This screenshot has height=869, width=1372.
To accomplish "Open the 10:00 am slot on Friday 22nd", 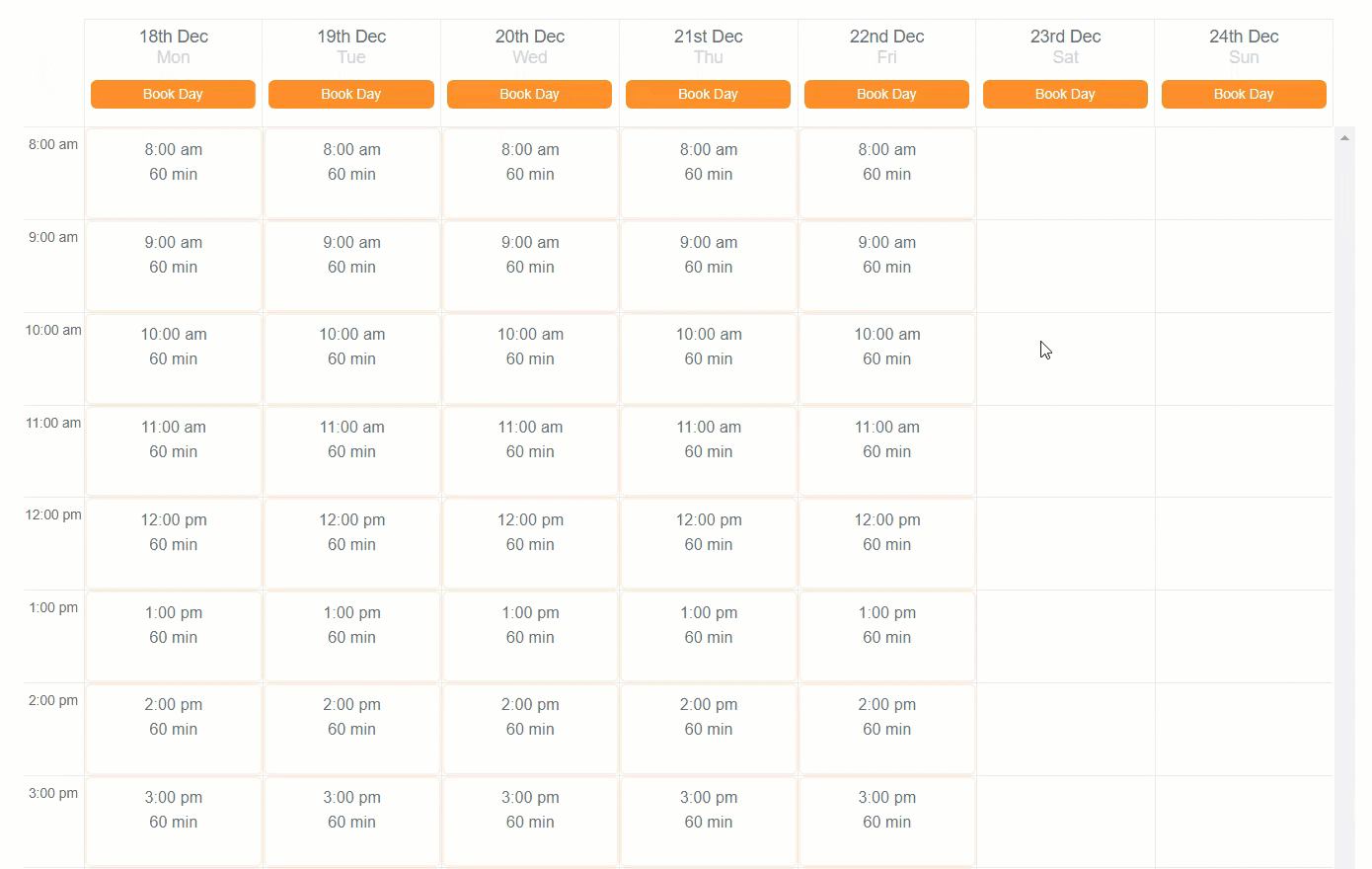I will pos(887,358).
